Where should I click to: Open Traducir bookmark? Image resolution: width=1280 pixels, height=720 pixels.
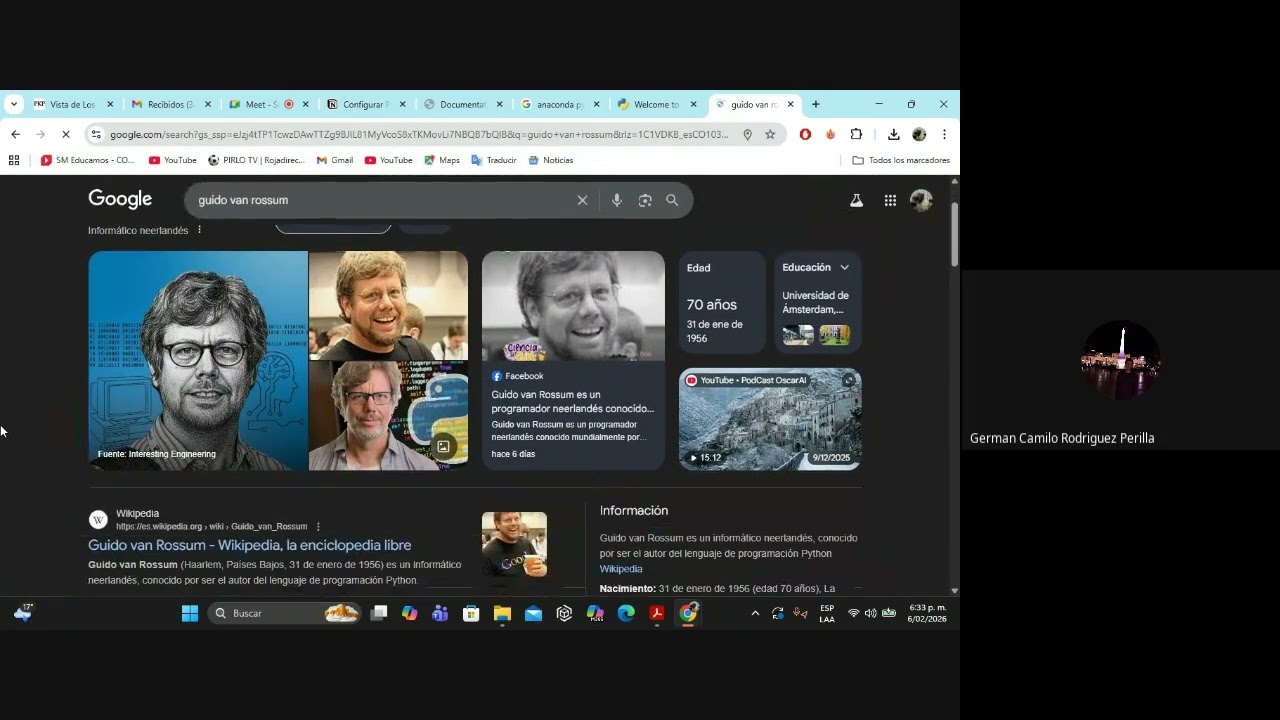(493, 160)
